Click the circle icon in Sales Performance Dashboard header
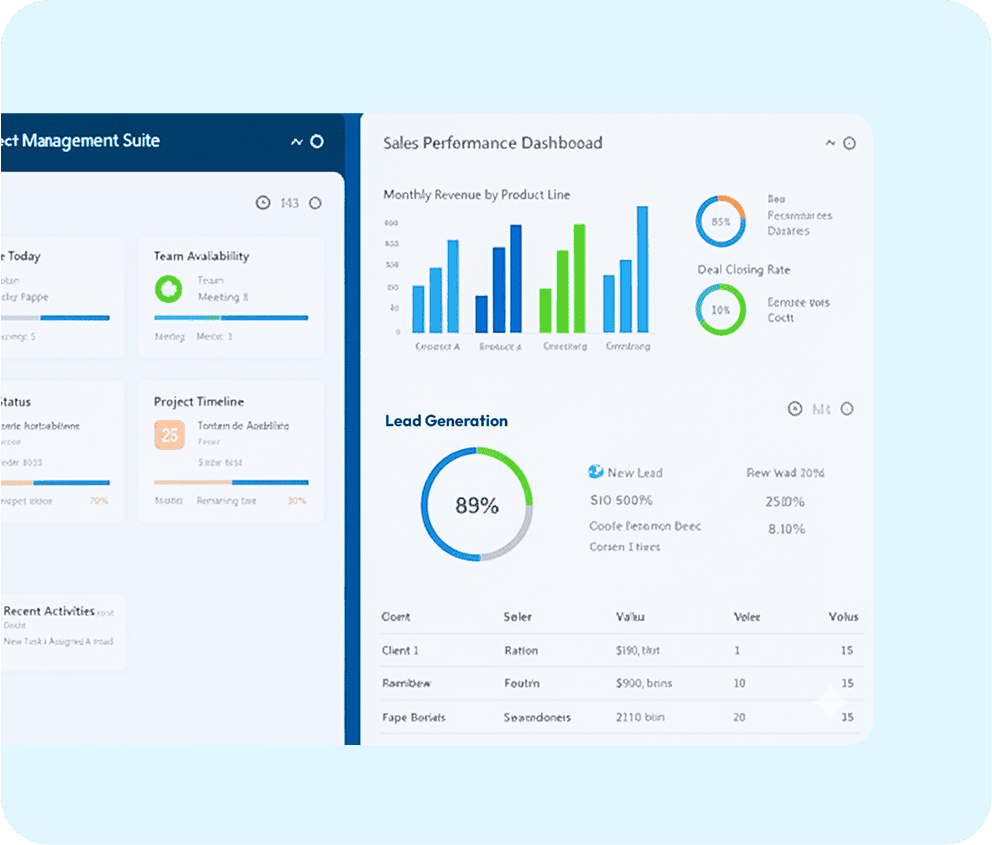The image size is (992, 845). point(849,144)
